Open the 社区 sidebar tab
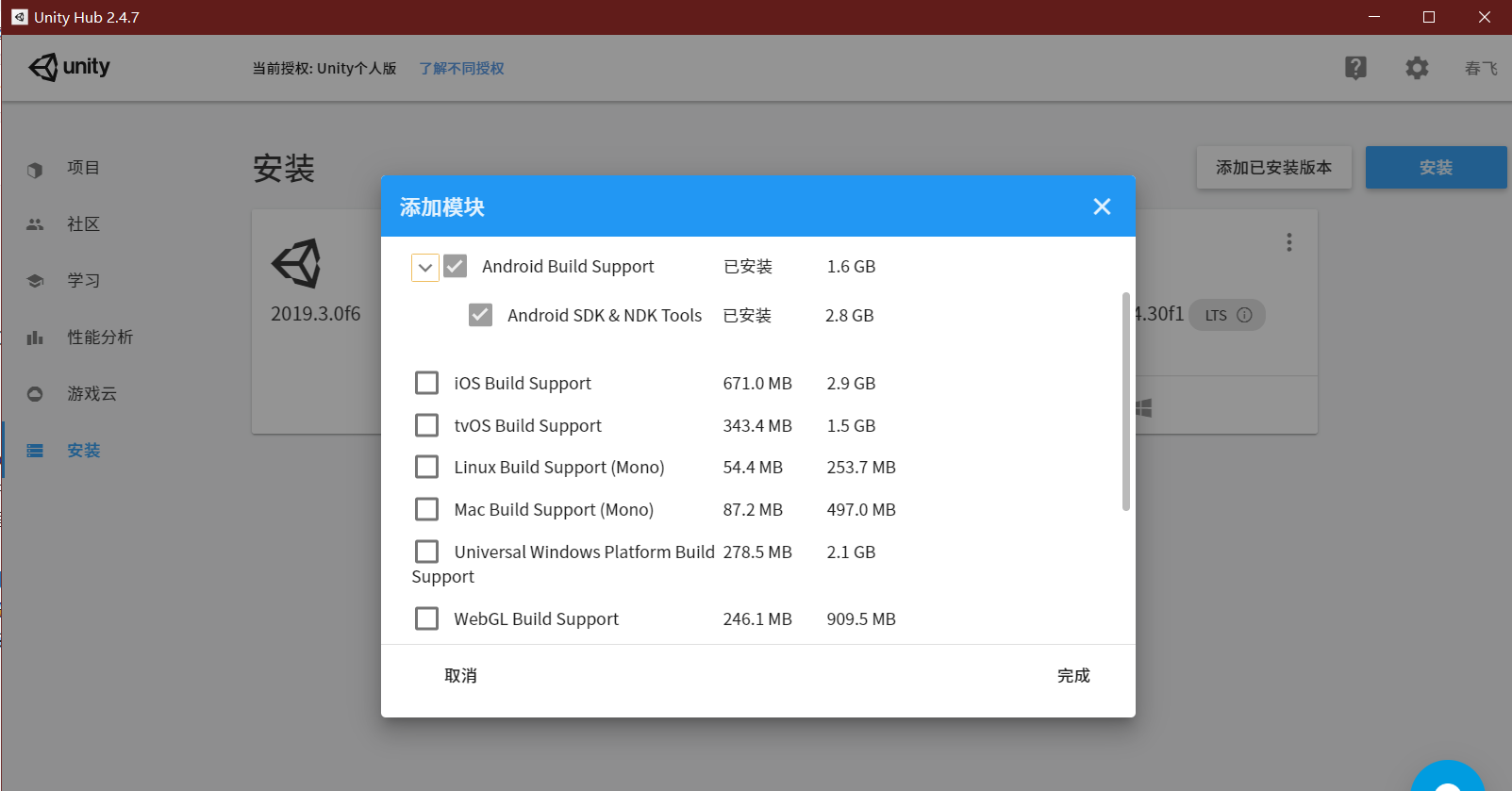Image resolution: width=1512 pixels, height=791 pixels. click(83, 224)
